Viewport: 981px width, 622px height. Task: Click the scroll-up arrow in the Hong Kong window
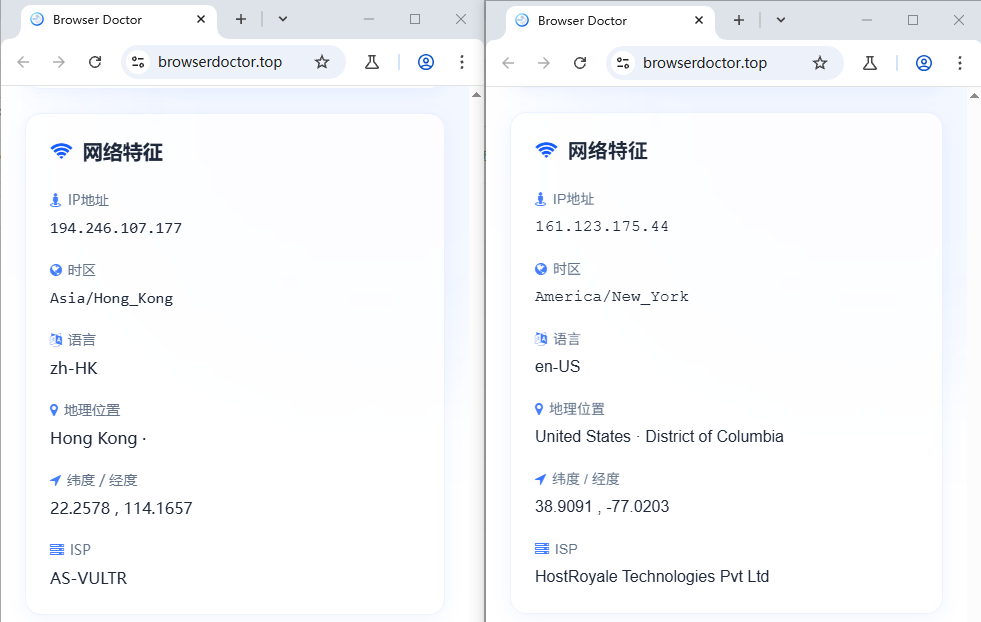pyautogui.click(x=476, y=95)
